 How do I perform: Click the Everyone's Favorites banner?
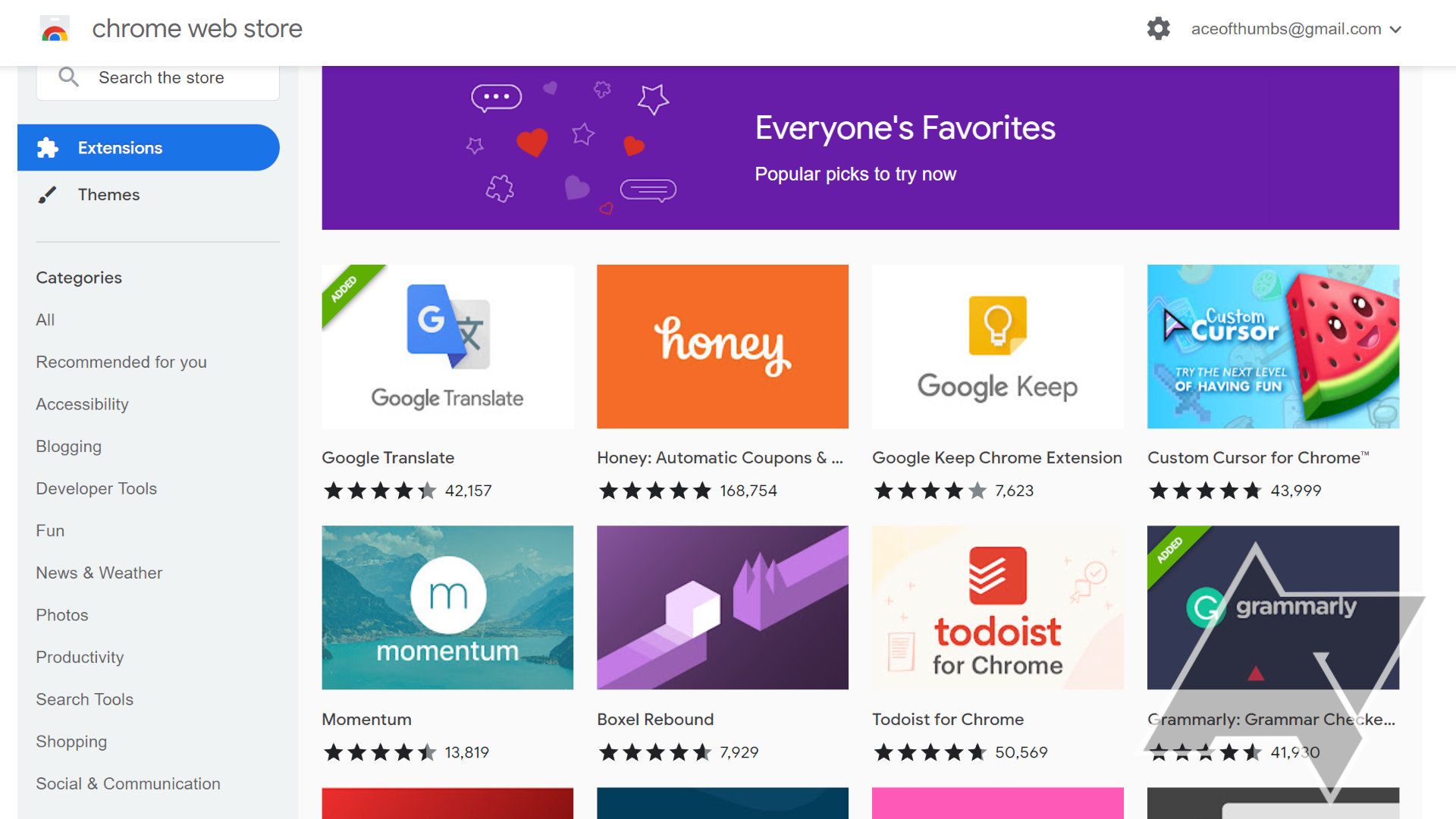click(860, 147)
